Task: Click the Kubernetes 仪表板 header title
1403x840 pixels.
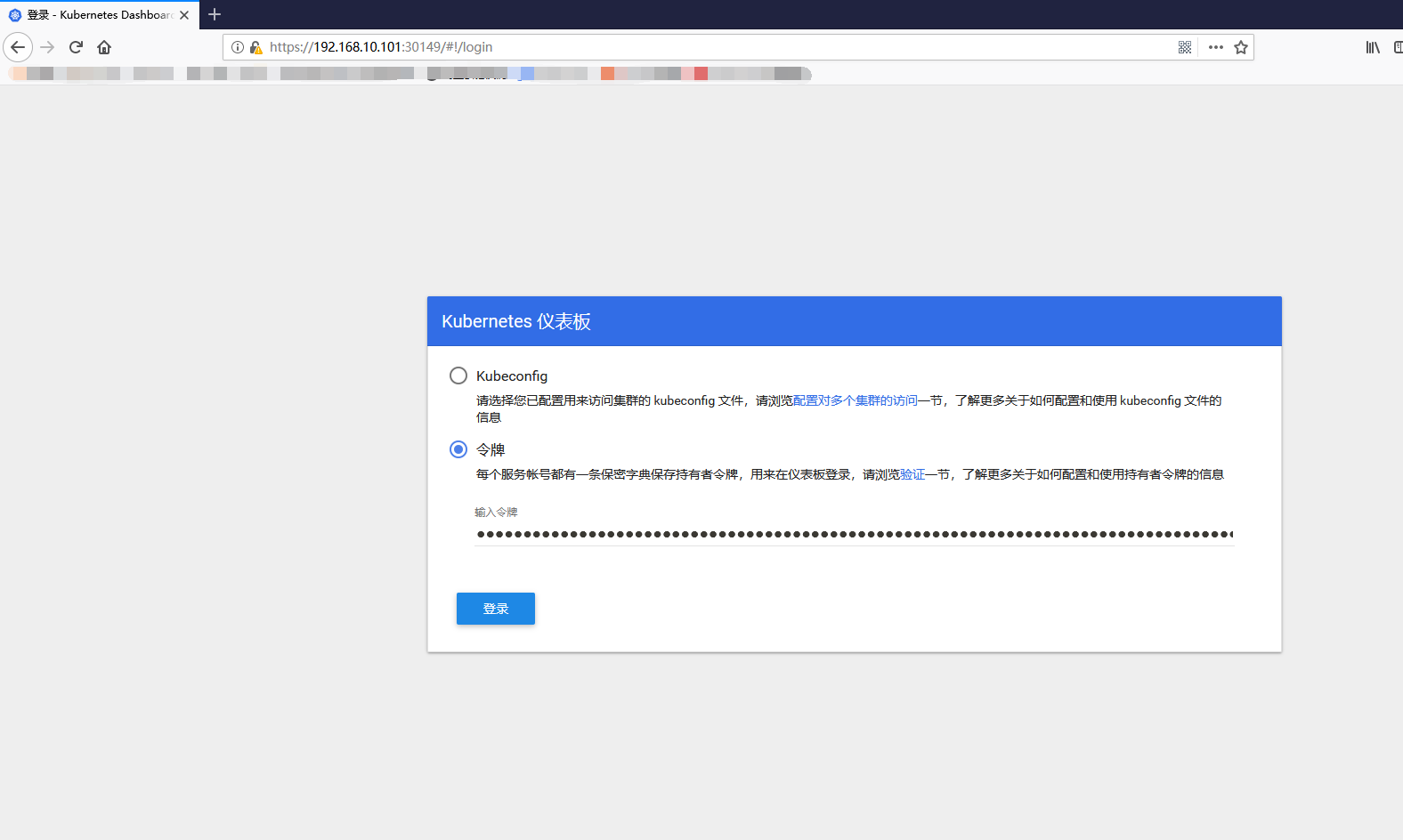Action: (x=516, y=321)
